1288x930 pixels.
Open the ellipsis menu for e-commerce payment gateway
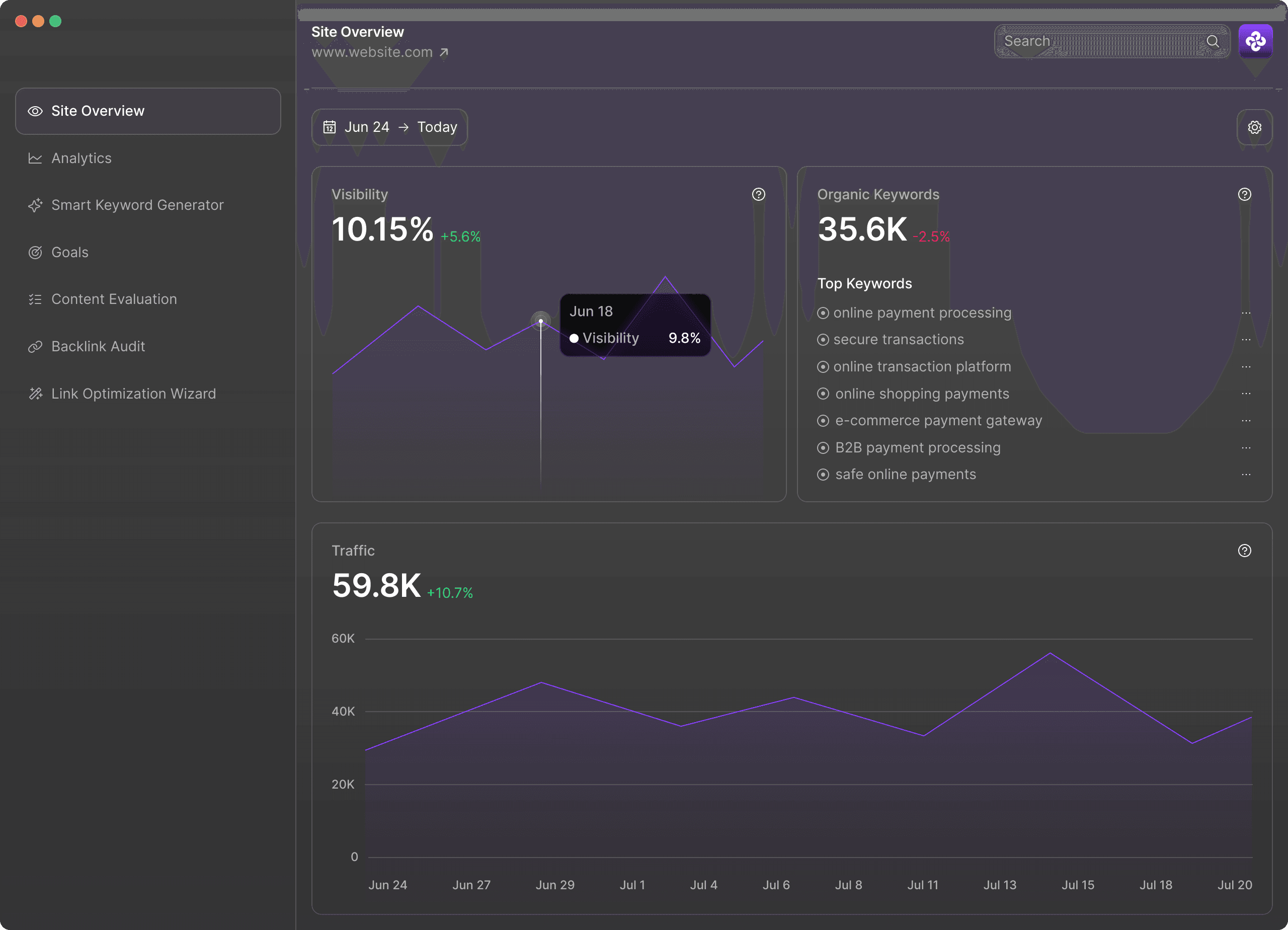(x=1247, y=420)
